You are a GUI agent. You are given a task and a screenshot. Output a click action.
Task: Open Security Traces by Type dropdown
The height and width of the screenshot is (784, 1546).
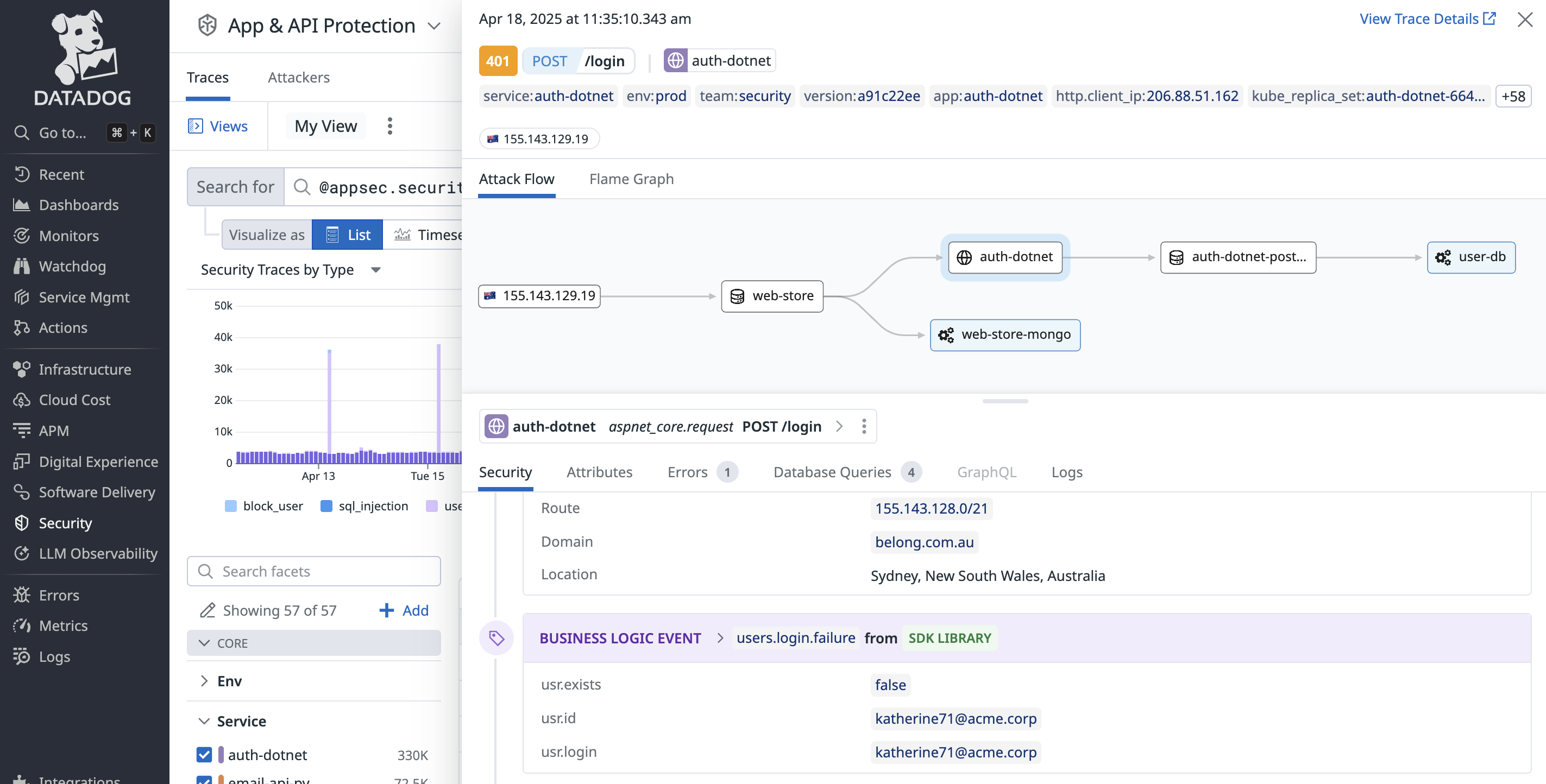376,270
